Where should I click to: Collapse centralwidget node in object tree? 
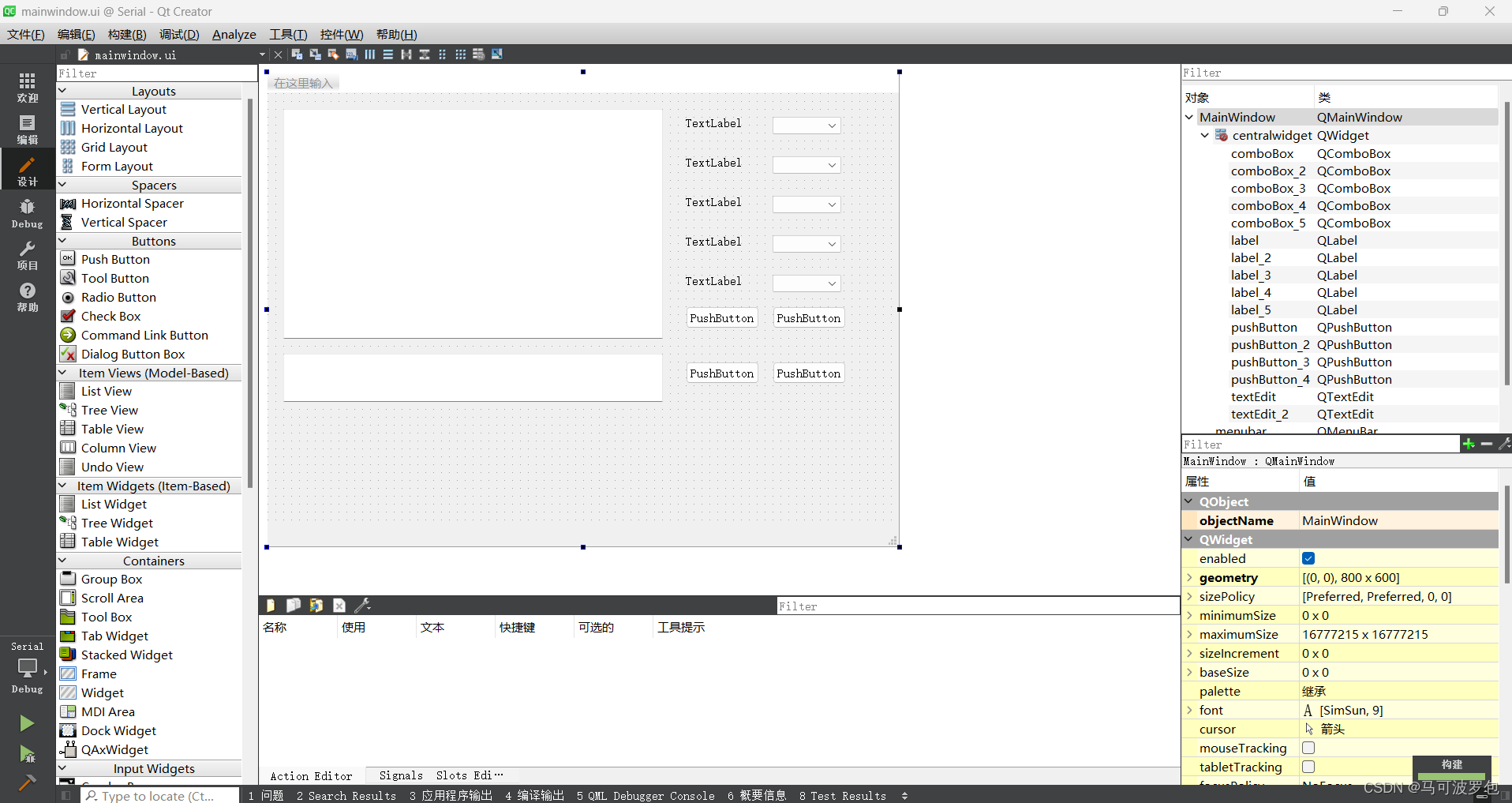point(1205,135)
